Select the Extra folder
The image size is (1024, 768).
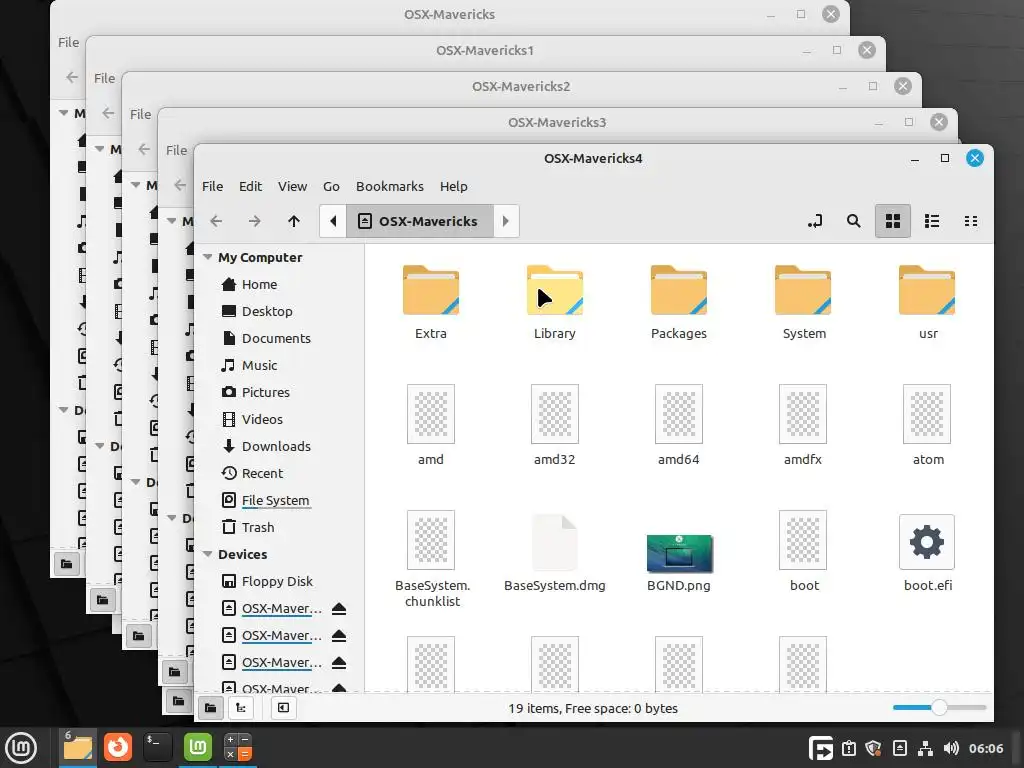431,302
